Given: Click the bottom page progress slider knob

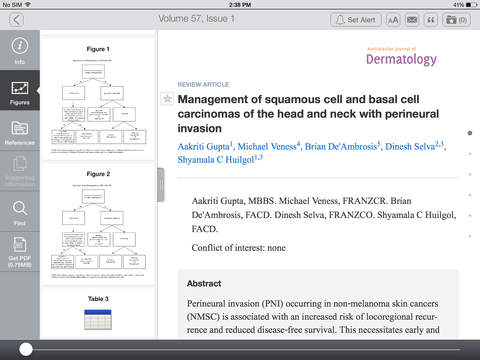Looking at the screenshot, I should [26, 349].
